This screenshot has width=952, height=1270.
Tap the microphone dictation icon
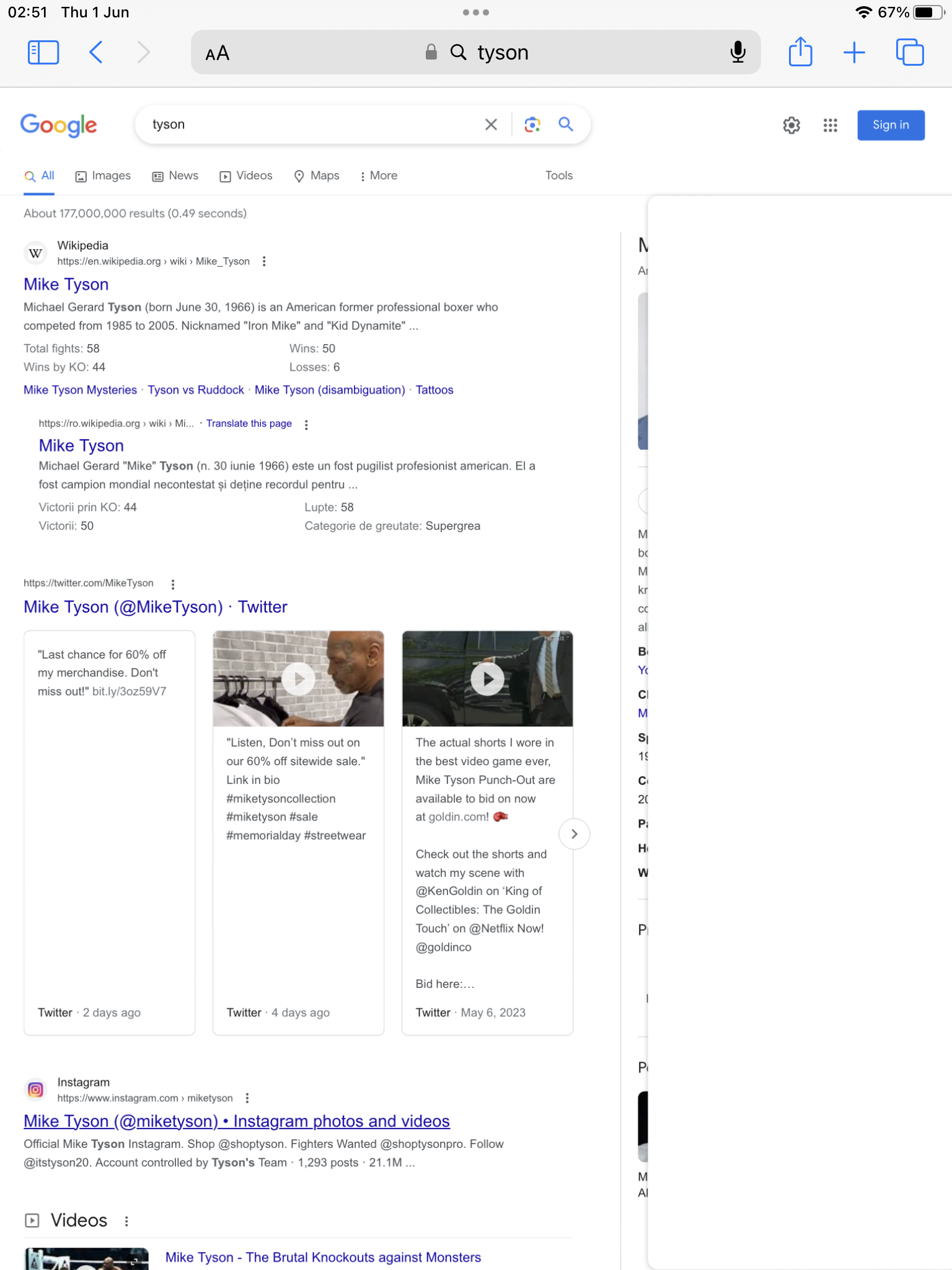point(738,52)
